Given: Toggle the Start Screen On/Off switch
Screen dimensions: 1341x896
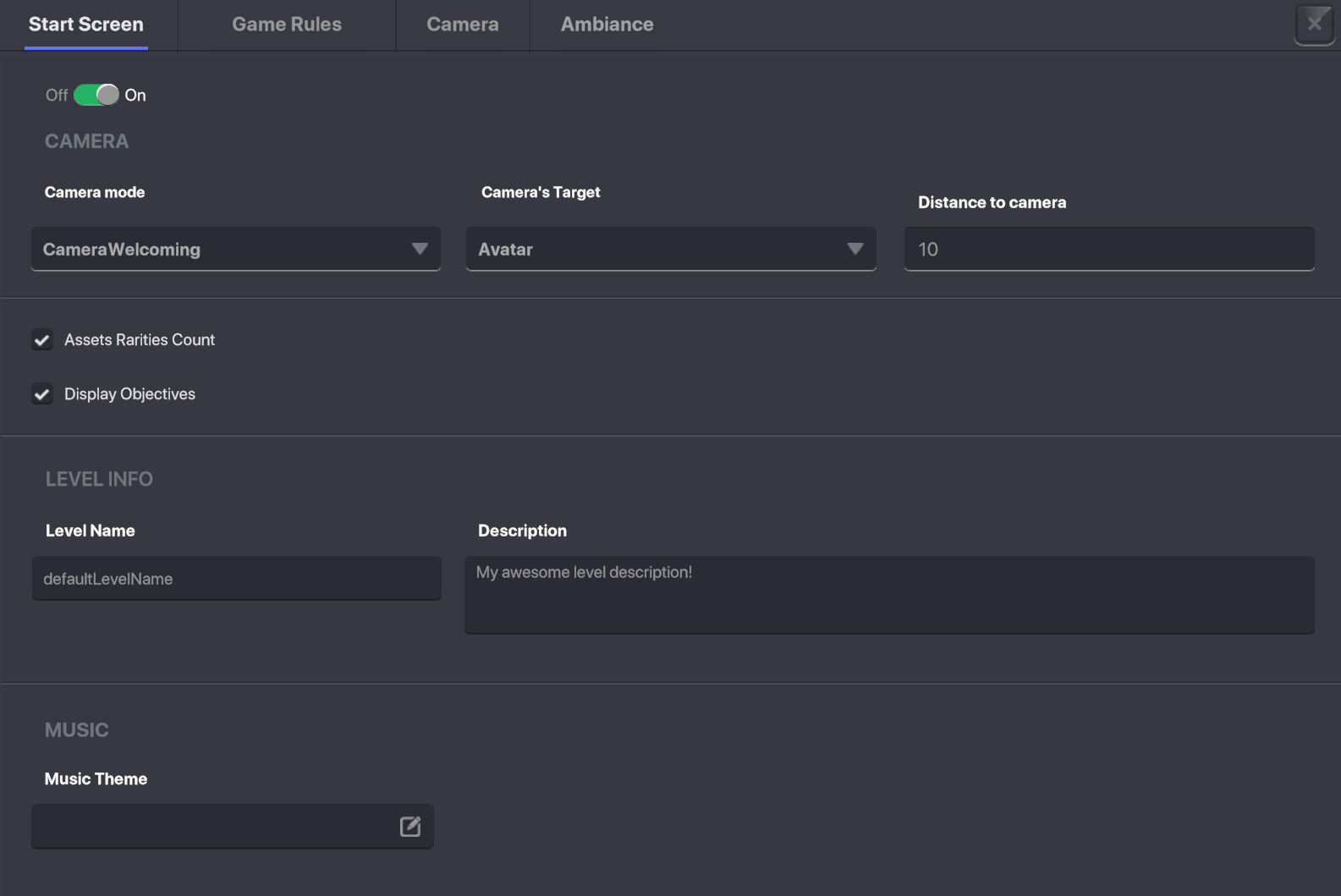Looking at the screenshot, I should pos(96,95).
